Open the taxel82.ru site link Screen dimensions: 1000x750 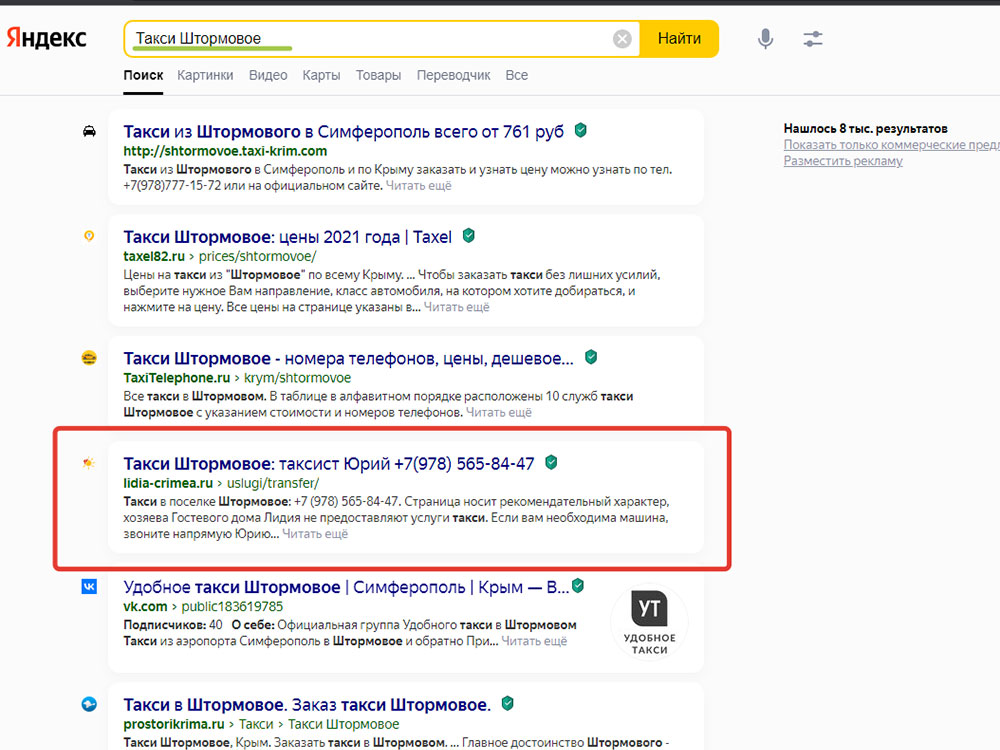[x=154, y=256]
